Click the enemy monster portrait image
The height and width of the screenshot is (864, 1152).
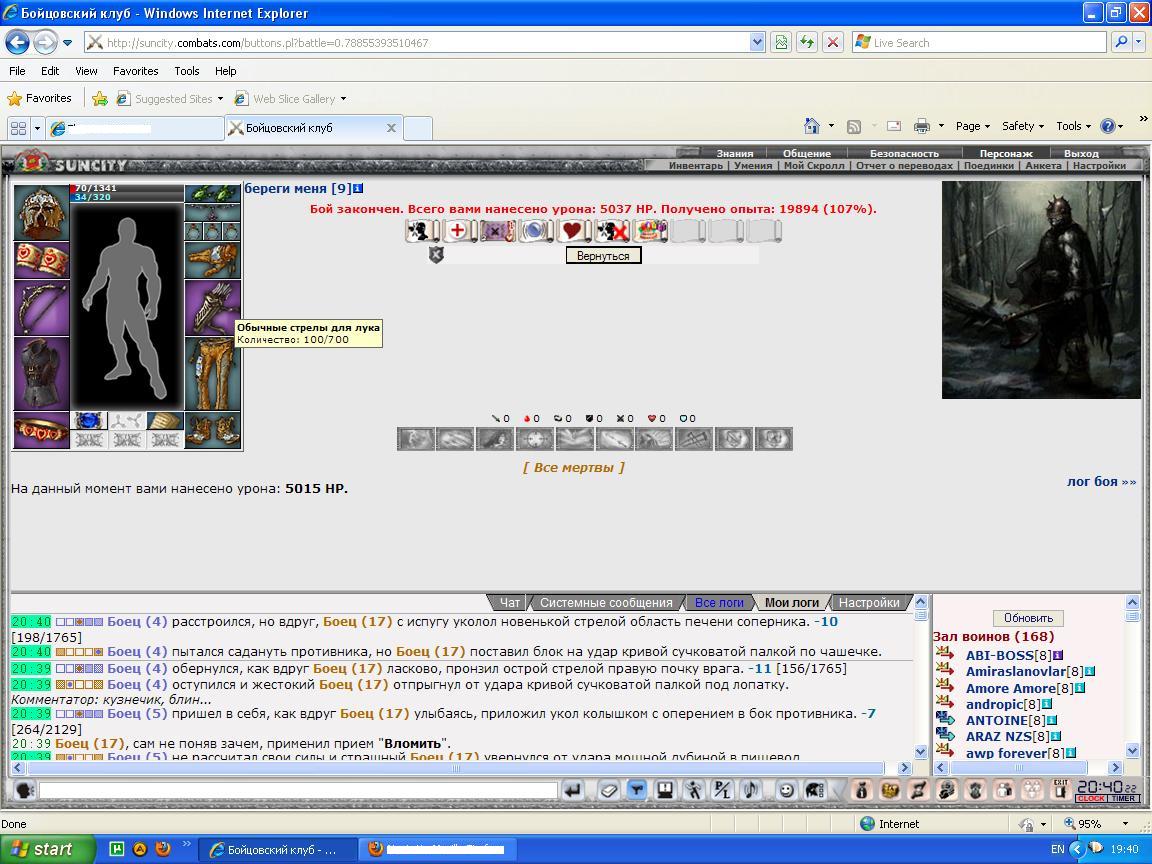1041,290
